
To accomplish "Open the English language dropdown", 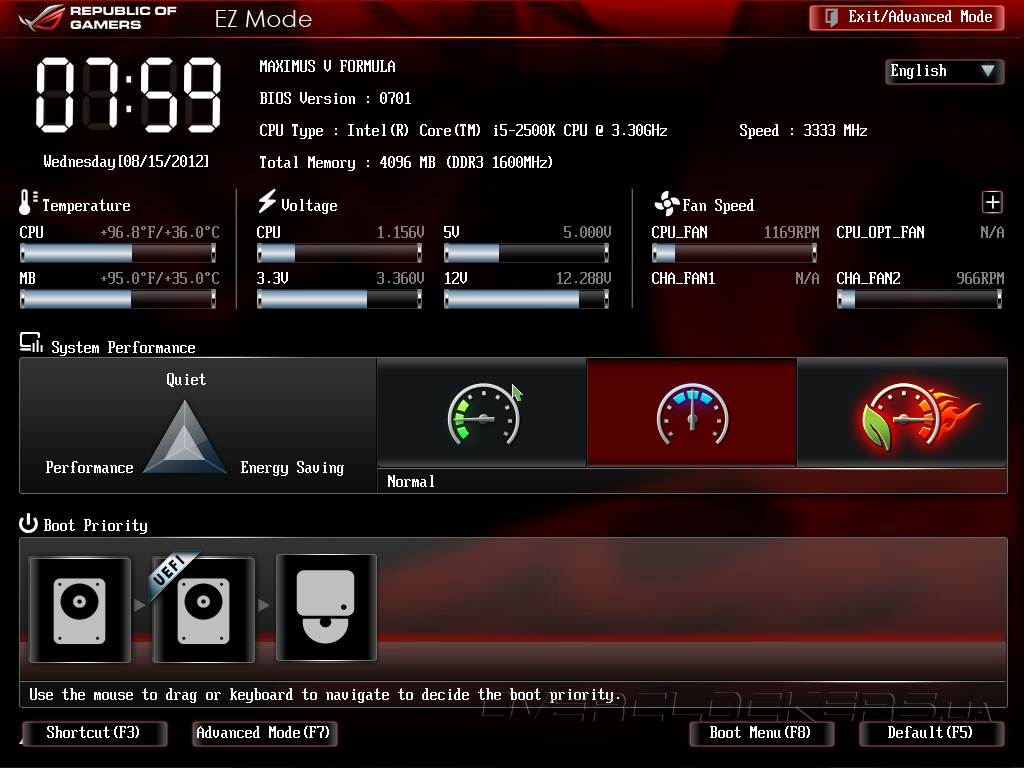I will click(x=944, y=71).
